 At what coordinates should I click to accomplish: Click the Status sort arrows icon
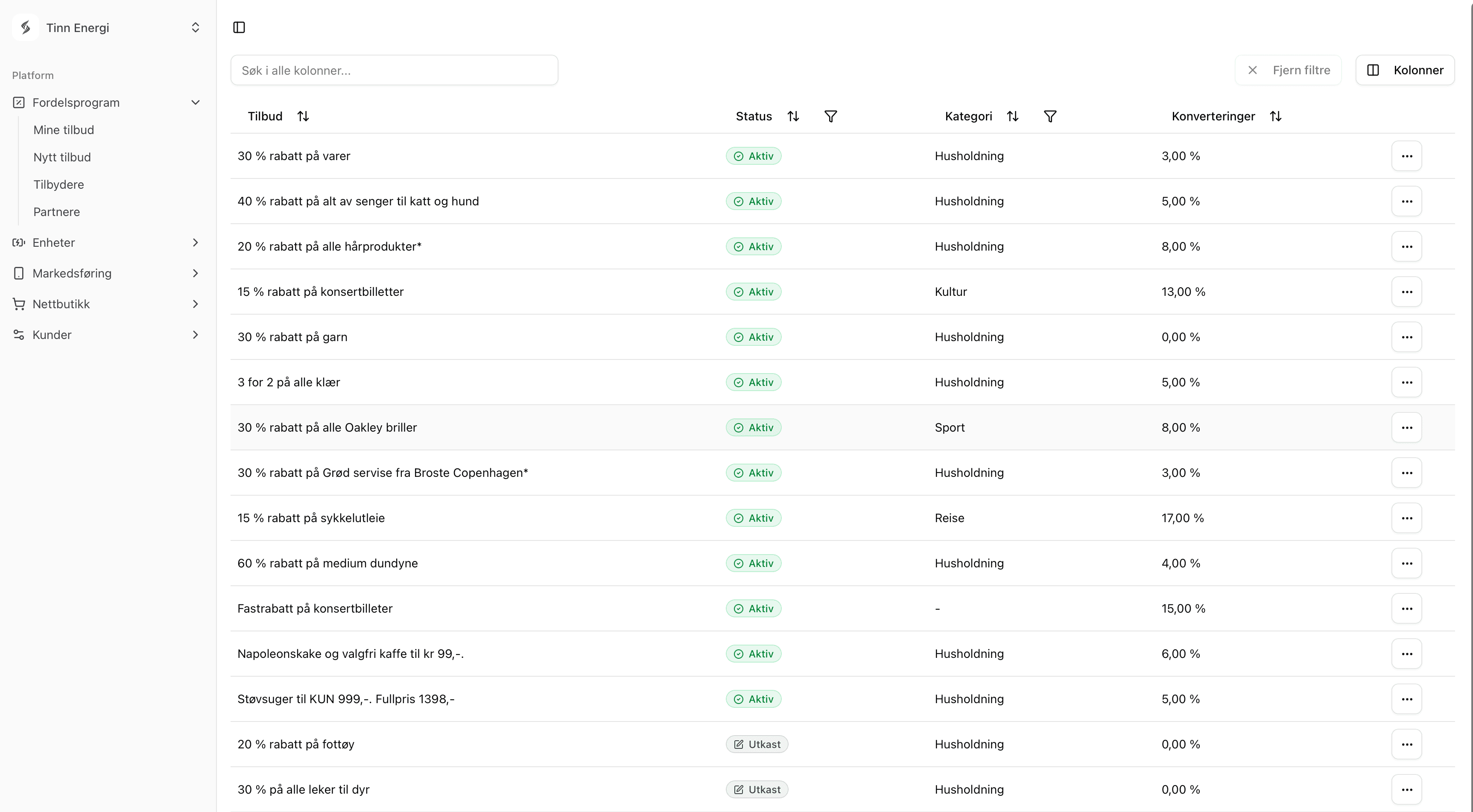point(793,117)
